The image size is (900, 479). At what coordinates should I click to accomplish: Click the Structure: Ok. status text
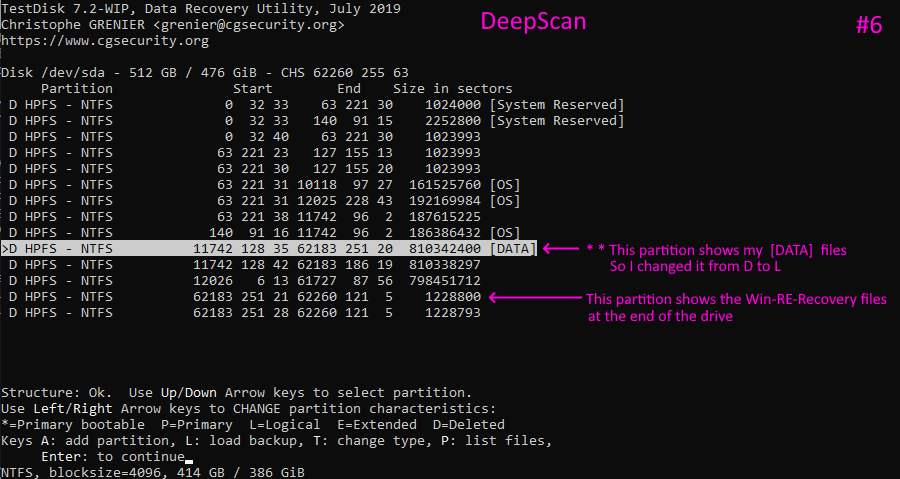coord(57,393)
